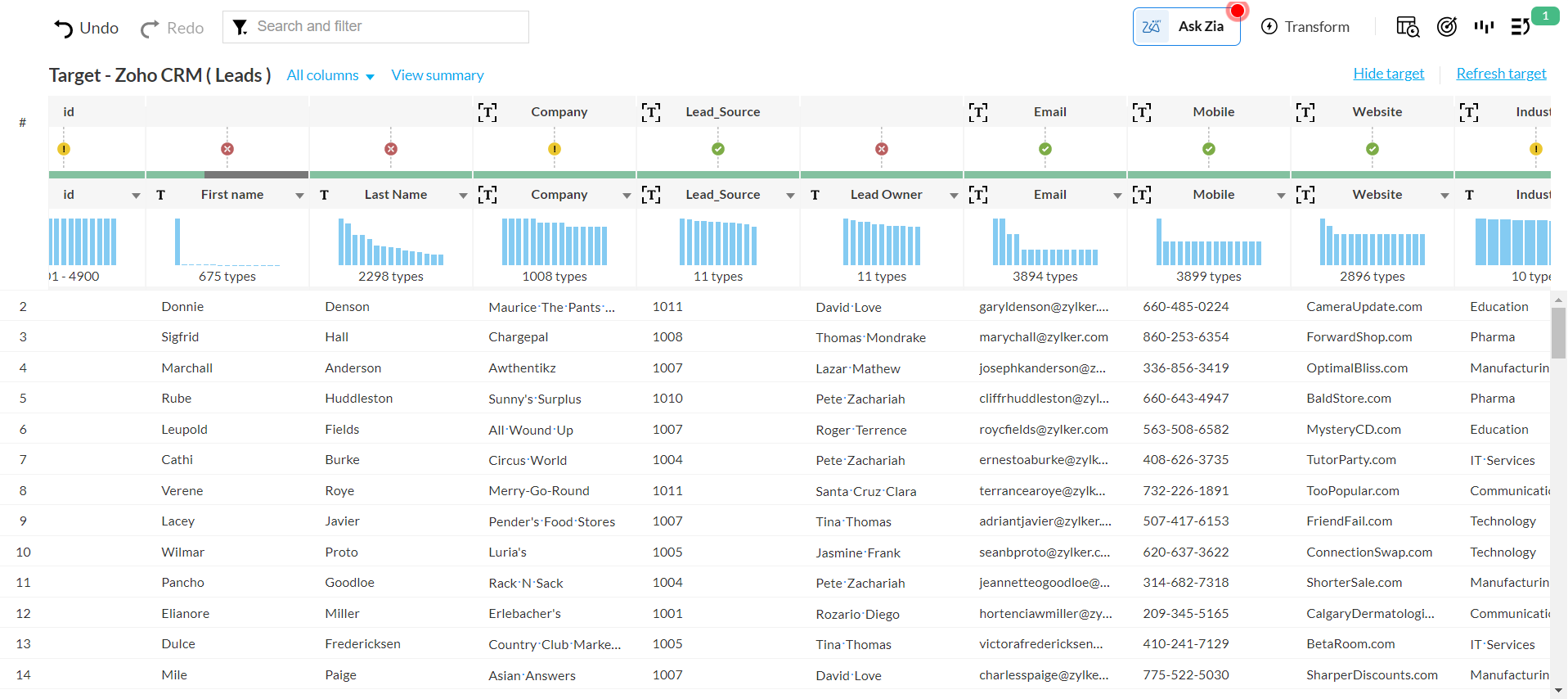Open the source Website column dropdown arrow

click(1444, 196)
